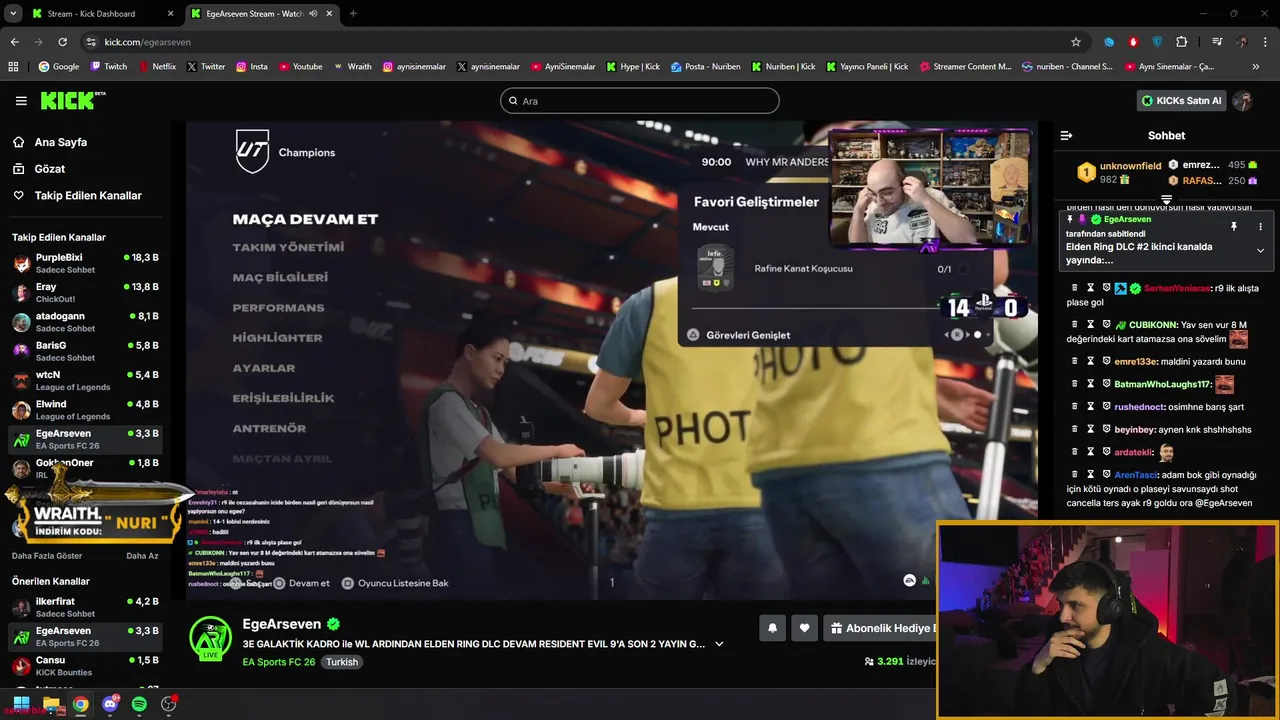Image resolution: width=1280 pixels, height=720 pixels.
Task: Mute the EgeArseven Stream tab audio
Action: pos(313,14)
